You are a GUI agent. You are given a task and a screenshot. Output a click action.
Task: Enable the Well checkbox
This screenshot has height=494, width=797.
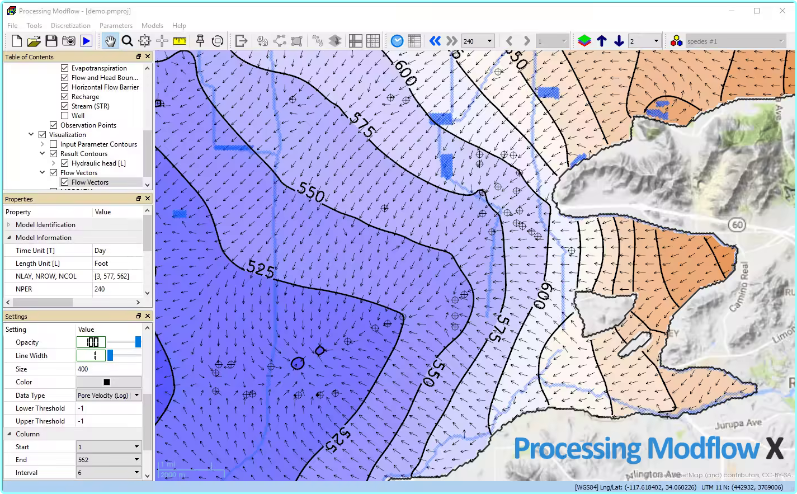pyautogui.click(x=65, y=115)
